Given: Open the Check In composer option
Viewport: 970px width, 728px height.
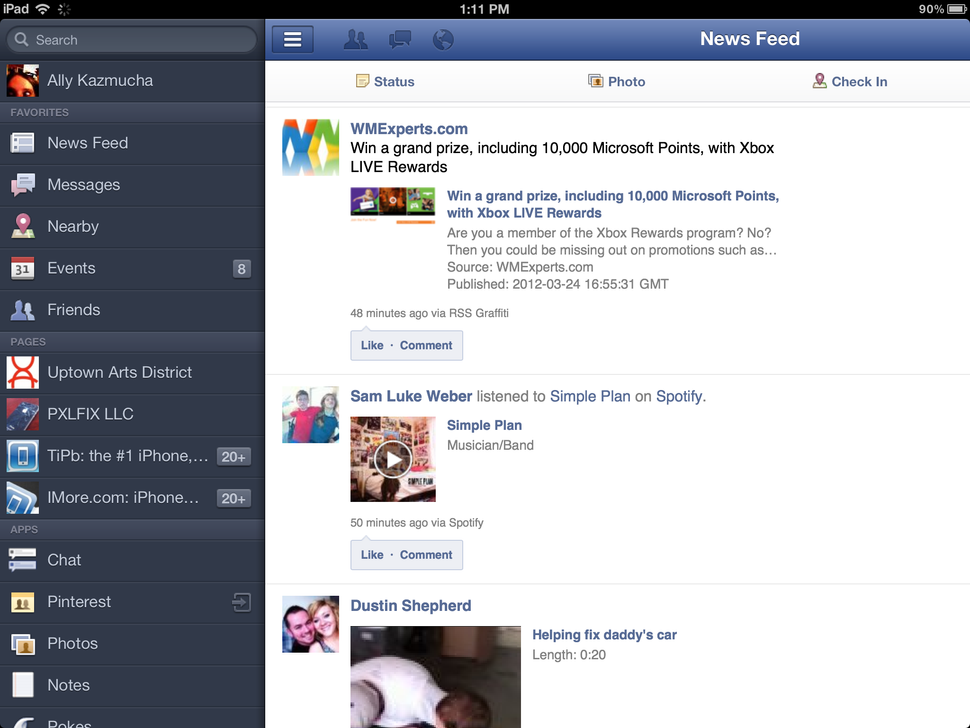Looking at the screenshot, I should [x=849, y=80].
